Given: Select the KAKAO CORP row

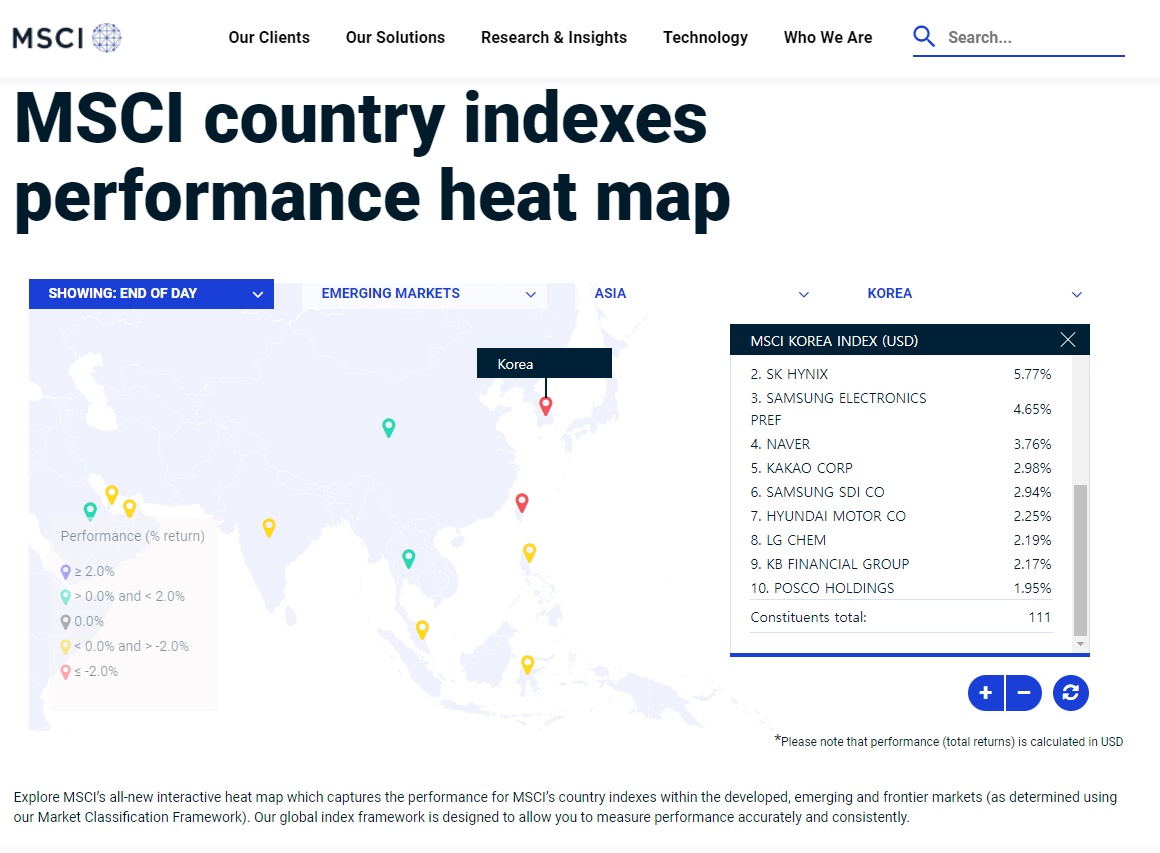Looking at the screenshot, I should [900, 468].
